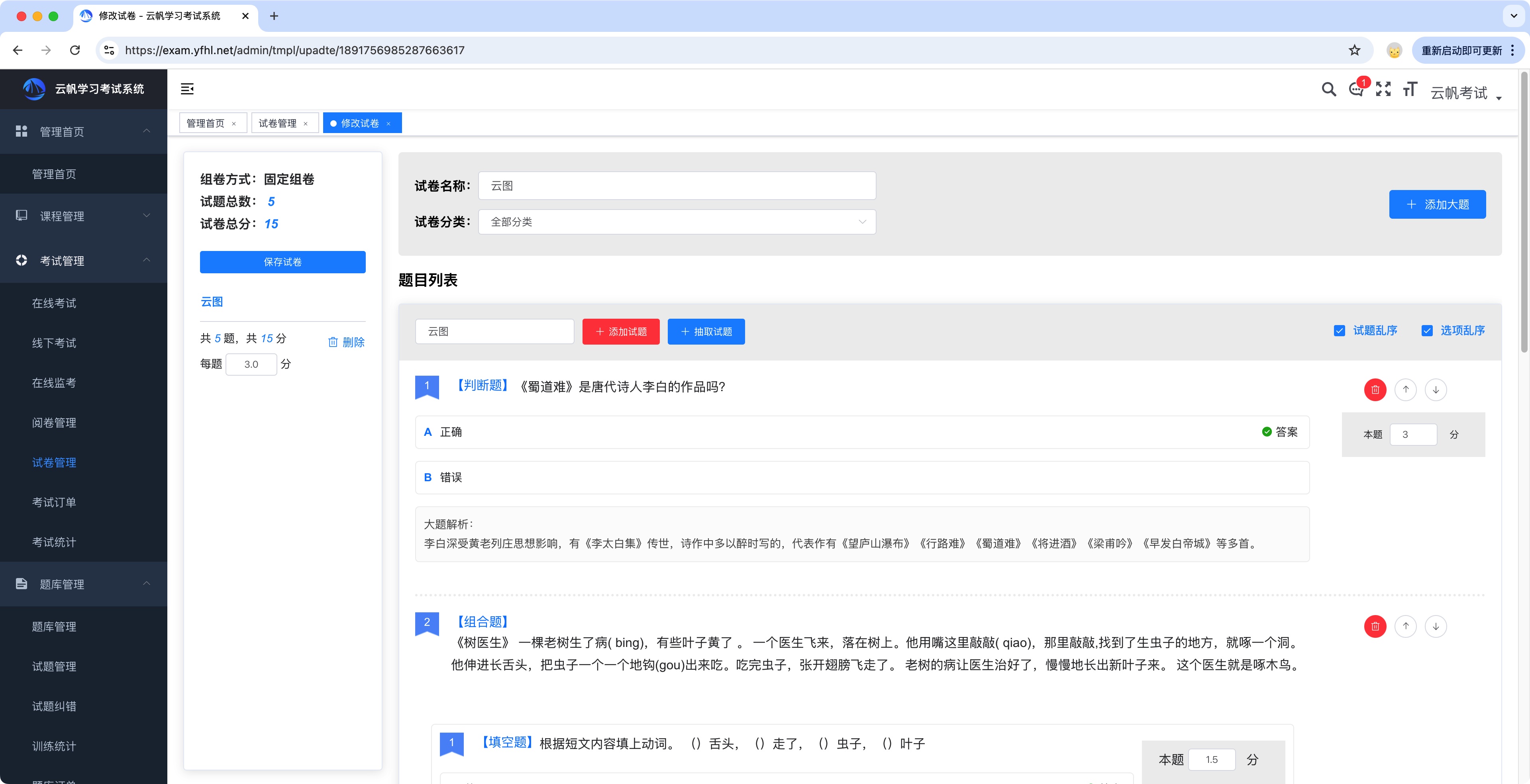
Task: Click the 添加大题 button
Action: (x=1437, y=204)
